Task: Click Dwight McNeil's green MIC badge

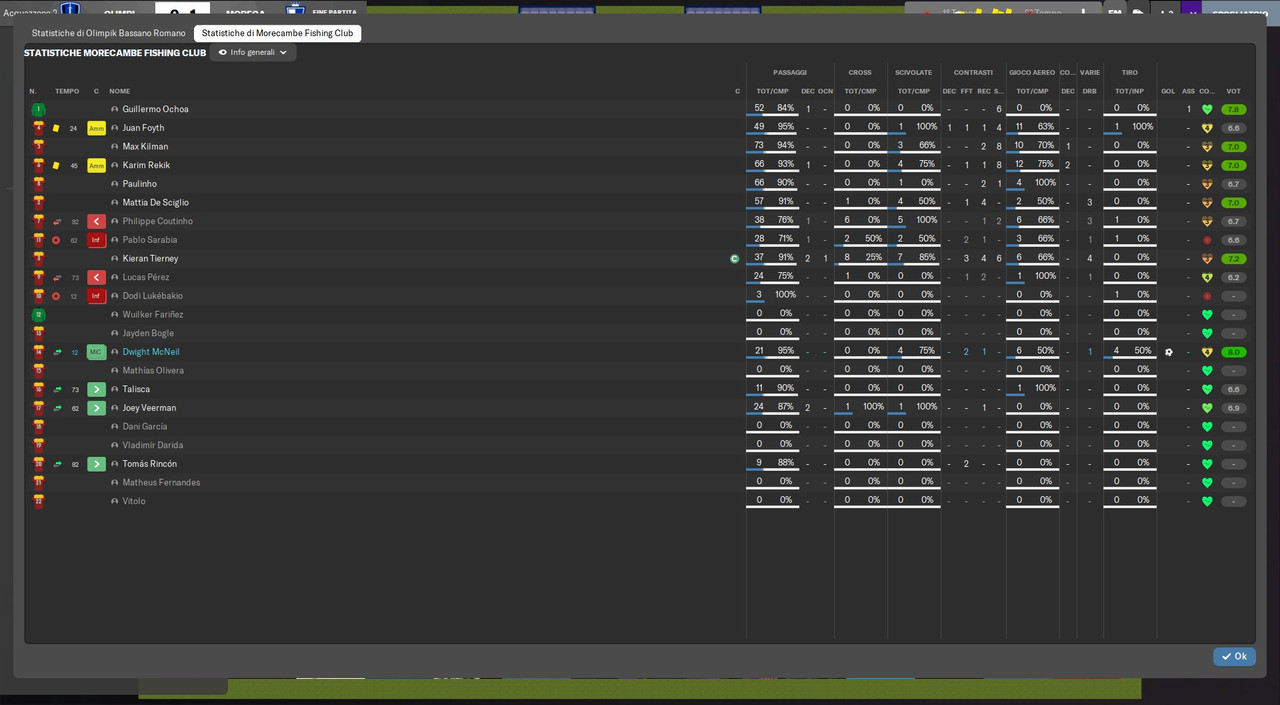Action: [96, 352]
